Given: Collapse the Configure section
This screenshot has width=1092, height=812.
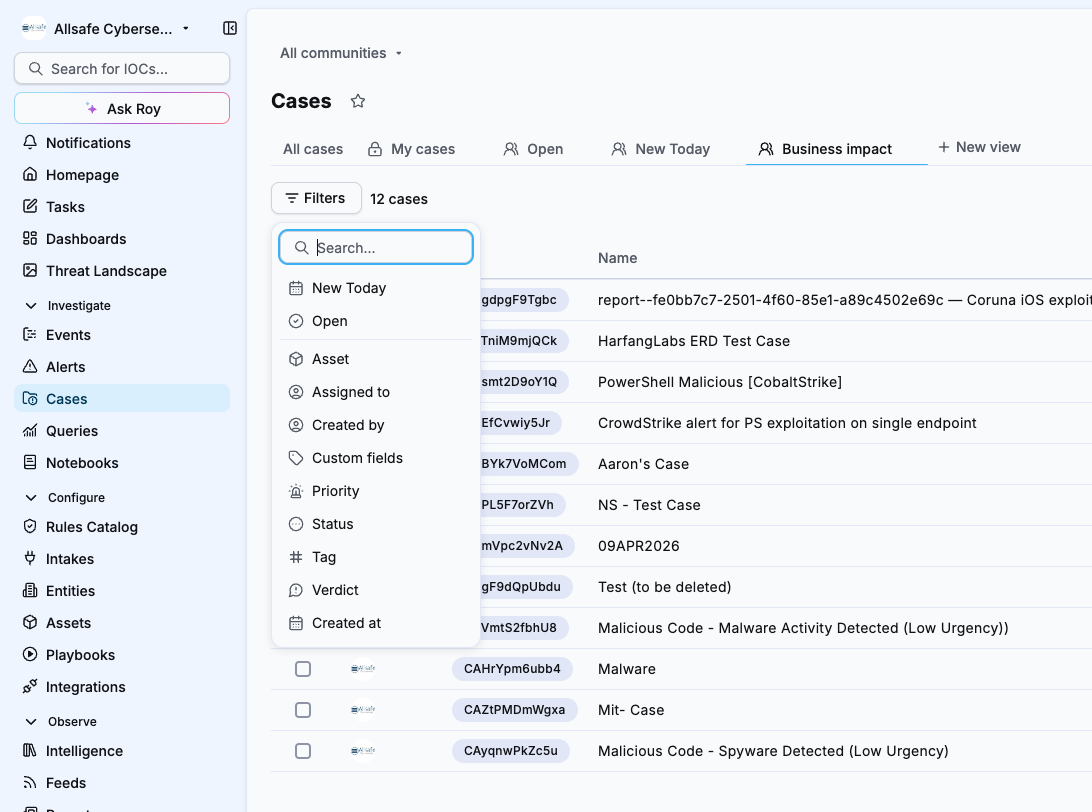Looking at the screenshot, I should (65, 498).
